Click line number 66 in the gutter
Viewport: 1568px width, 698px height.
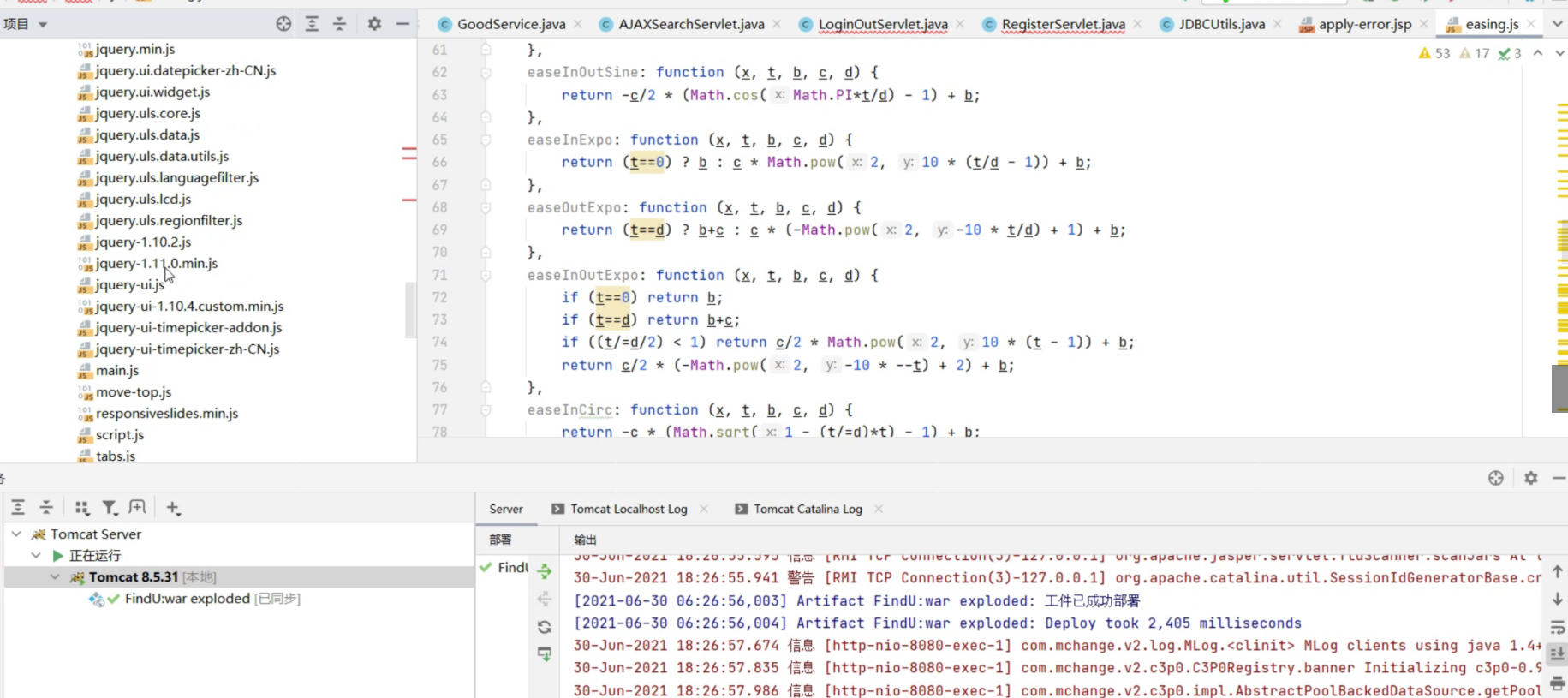[x=439, y=162]
